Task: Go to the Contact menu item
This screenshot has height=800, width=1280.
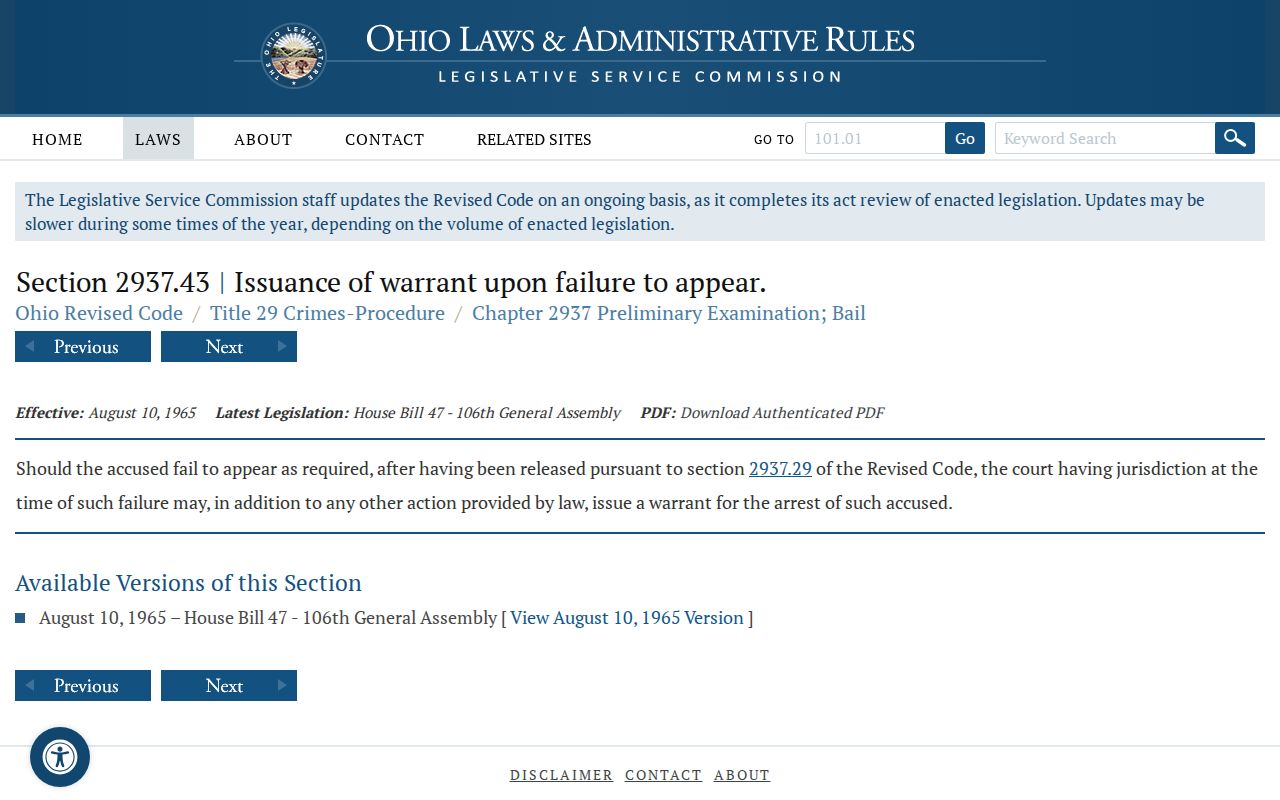Action: coord(385,139)
